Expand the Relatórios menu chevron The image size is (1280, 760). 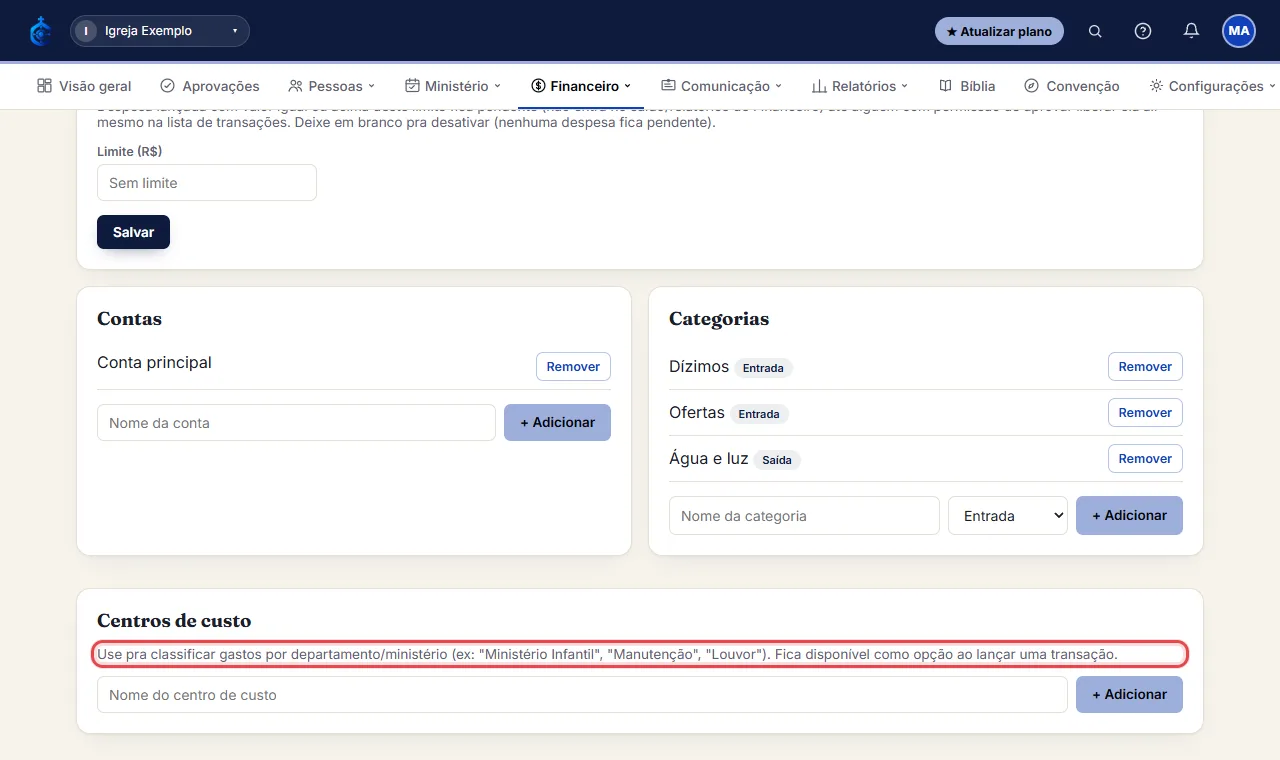[x=904, y=86]
